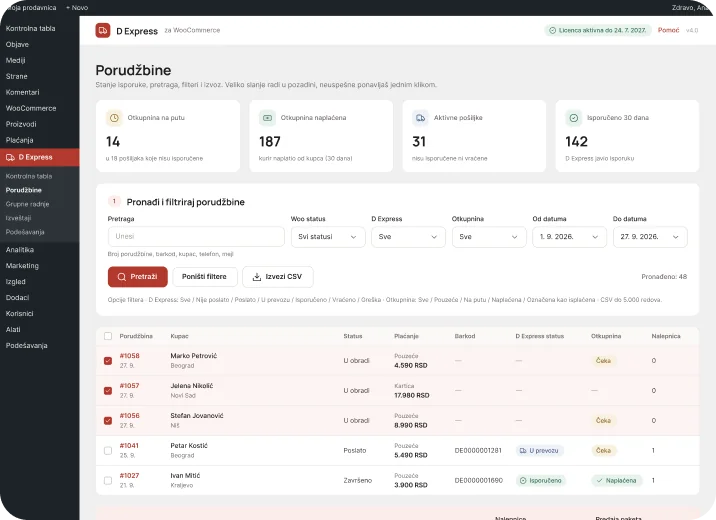This screenshot has width=716, height=520.
Task: Open the Od datuma date picker
Action: point(569,237)
